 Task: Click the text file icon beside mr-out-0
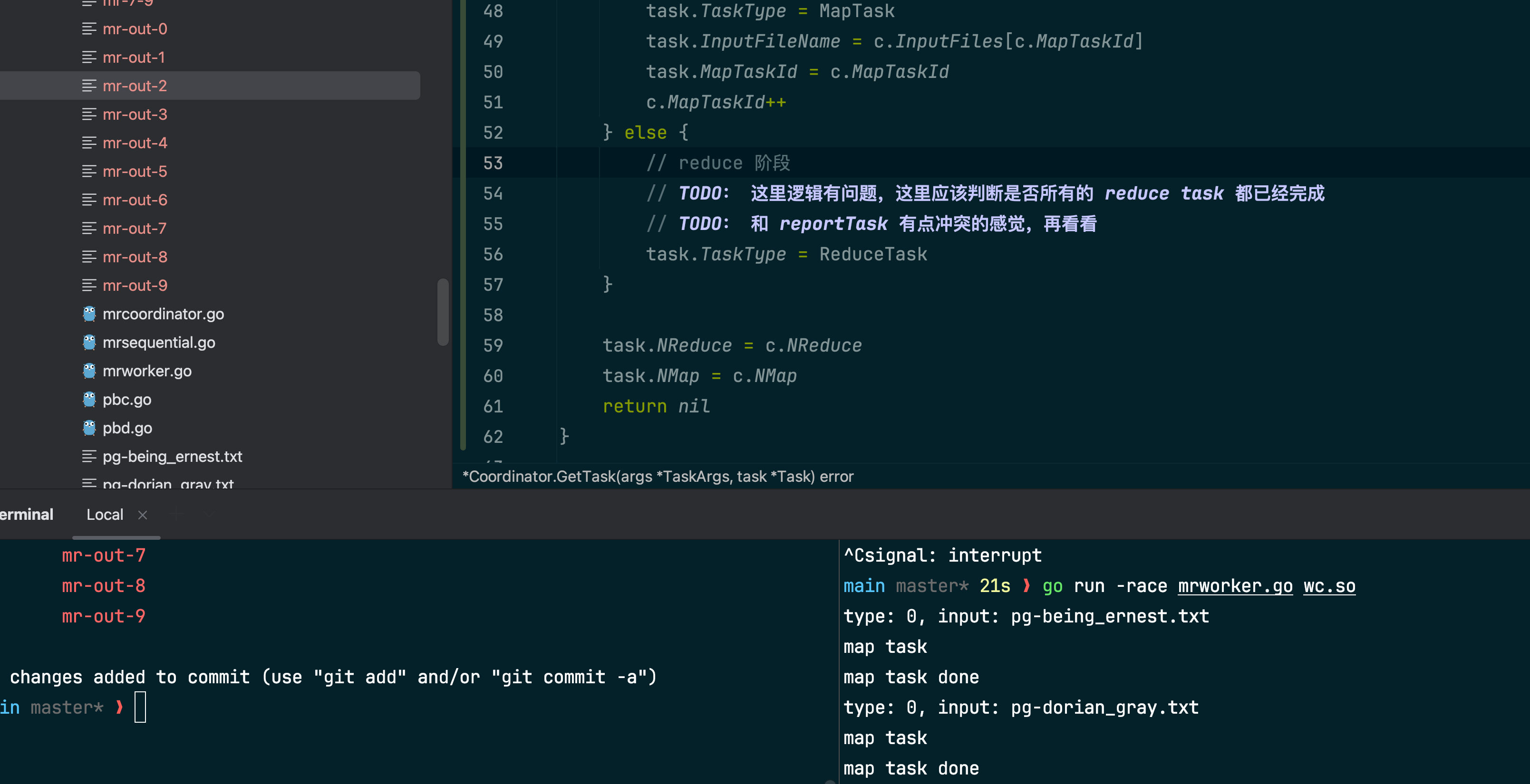coord(89,29)
